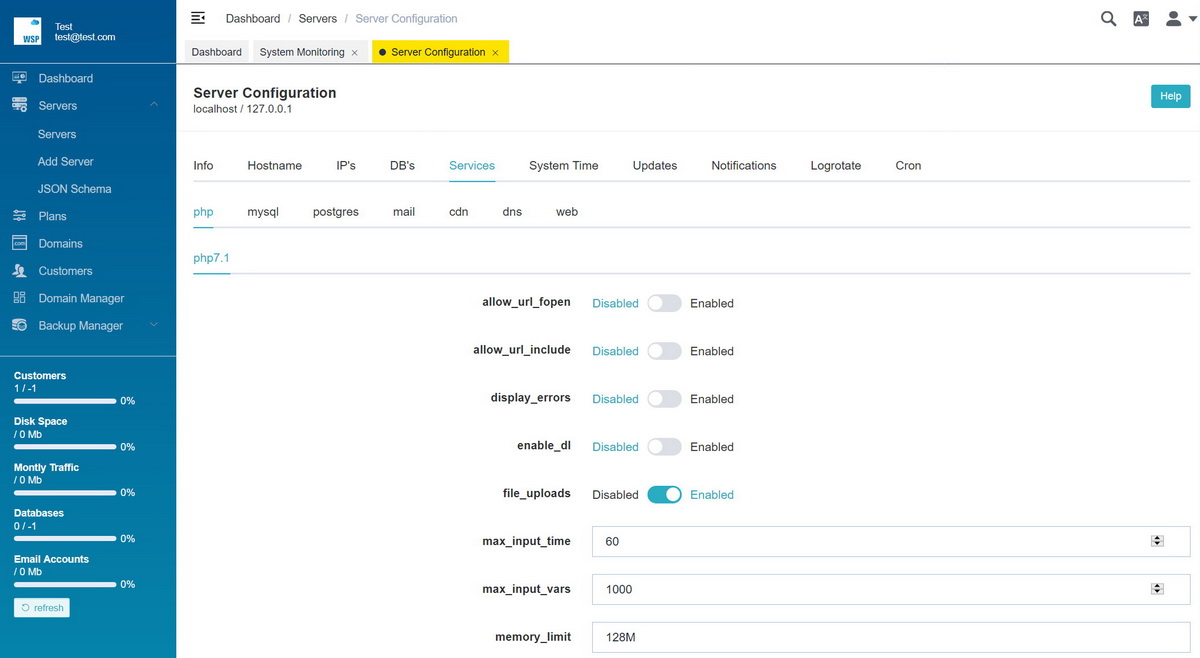Viewport: 1200px width, 658px height.
Task: Click the WSP logo in the sidebar
Action: [27, 31]
